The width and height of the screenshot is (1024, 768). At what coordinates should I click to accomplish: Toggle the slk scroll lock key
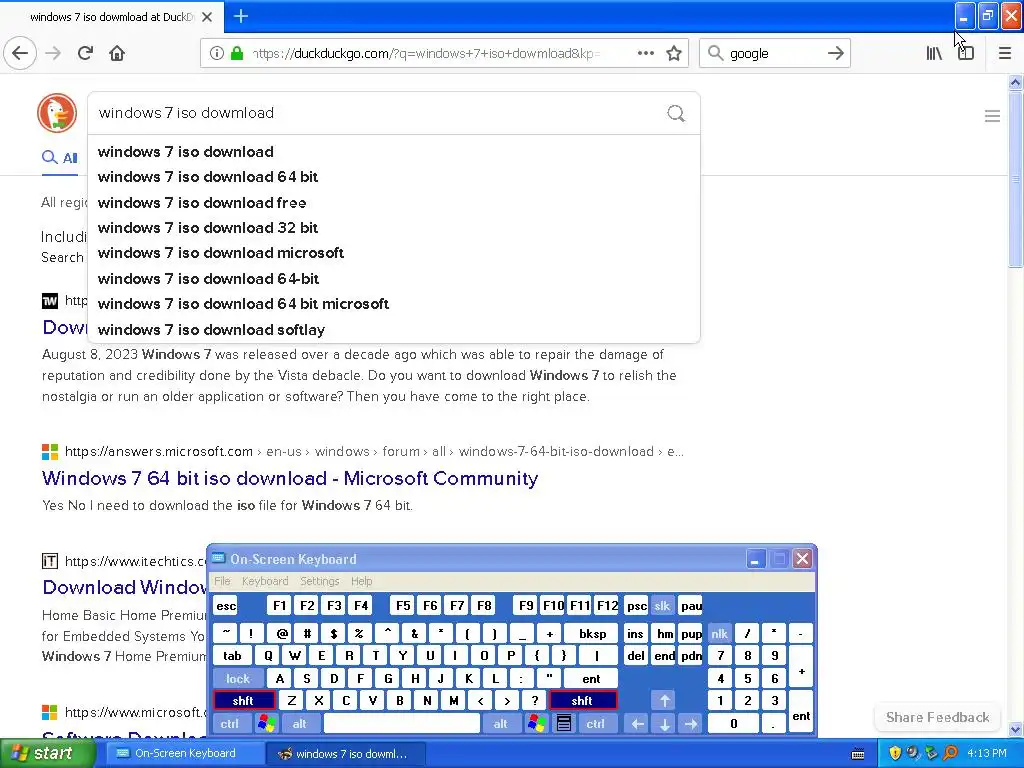[x=662, y=606]
